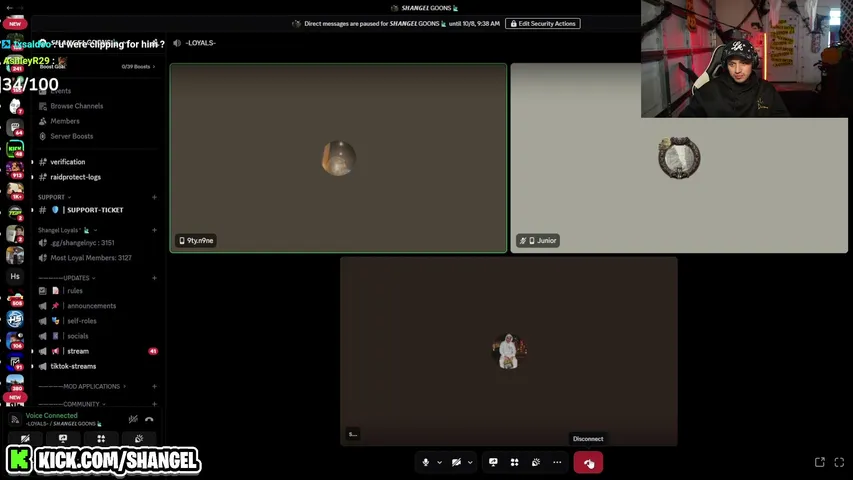Click 0/39 Boosts goal link
The width and height of the screenshot is (853, 480).
tap(138, 66)
